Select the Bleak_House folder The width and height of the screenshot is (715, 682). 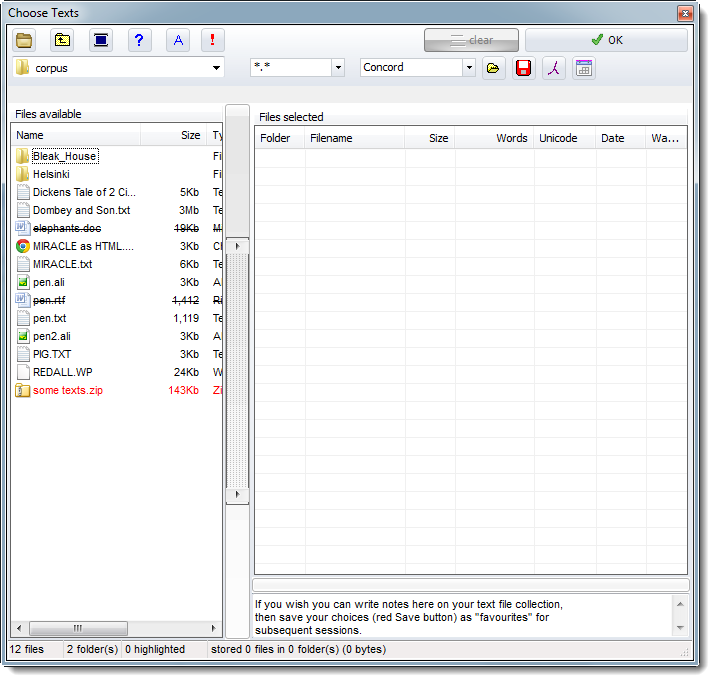[x=65, y=156]
